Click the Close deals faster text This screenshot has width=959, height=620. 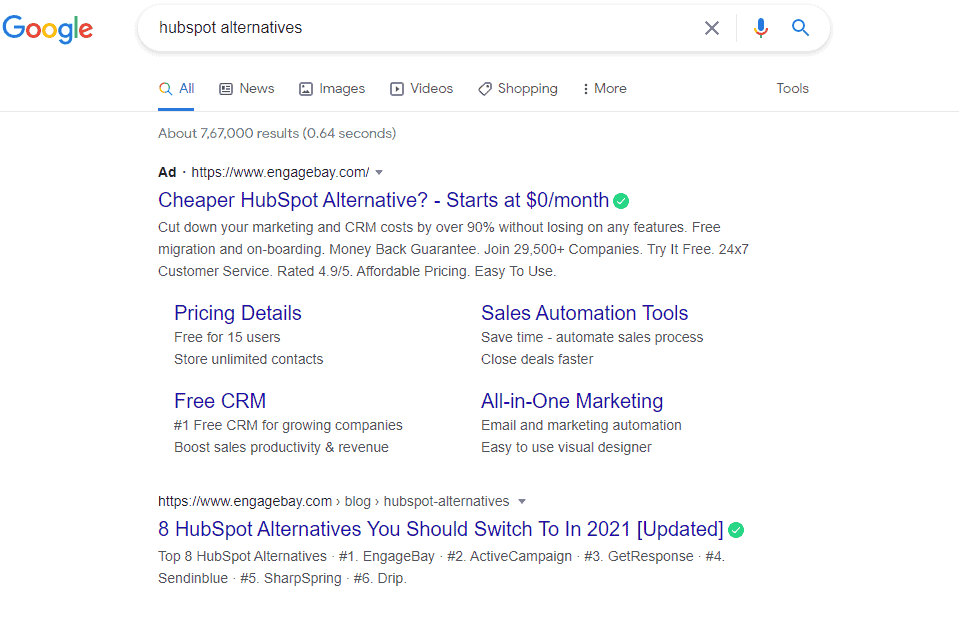(x=537, y=360)
